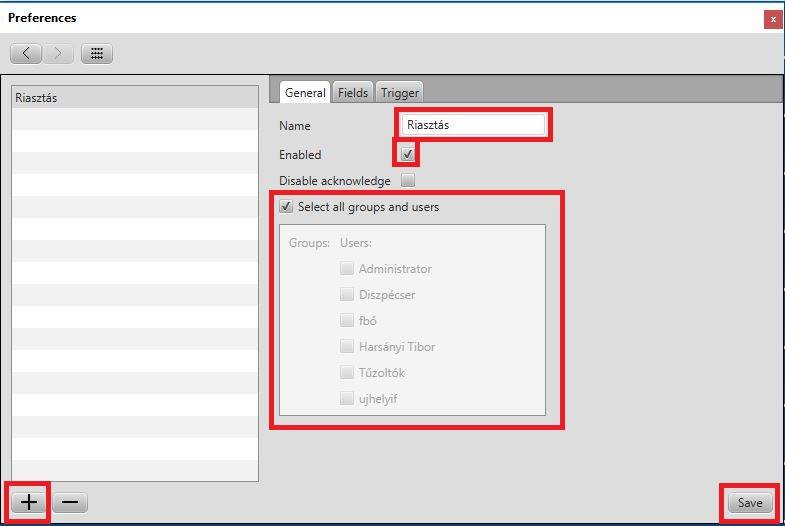Add new entry with plus button
The height and width of the screenshot is (526, 785).
click(29, 502)
